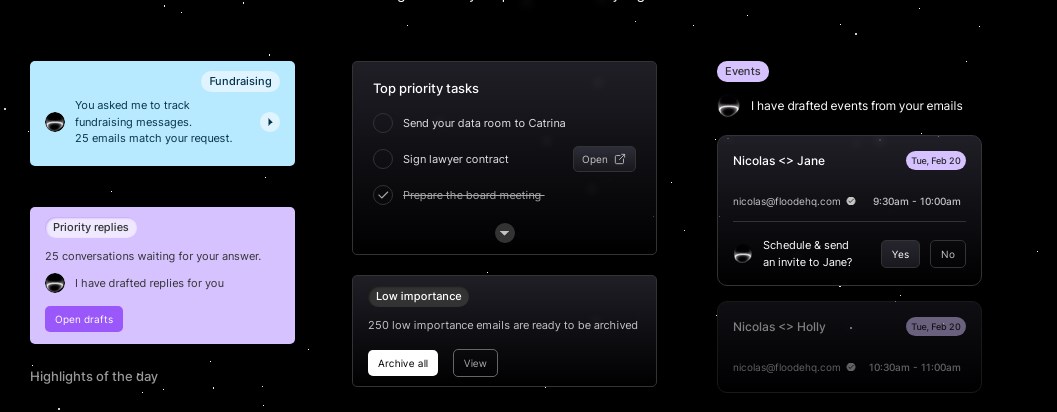Click the Priority replies tag
The height and width of the screenshot is (412, 1057).
point(91,227)
